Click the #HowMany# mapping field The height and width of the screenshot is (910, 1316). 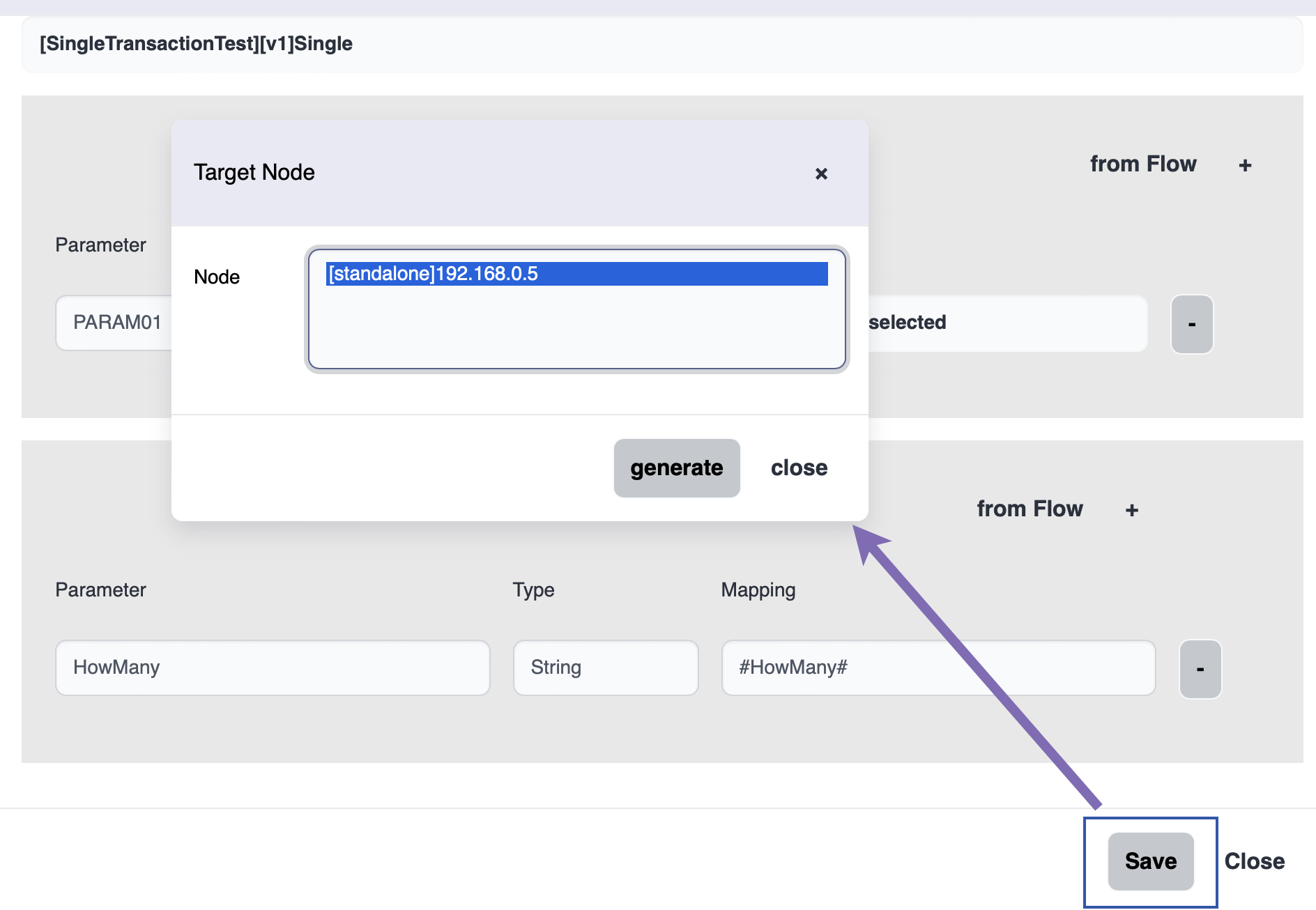(938, 668)
